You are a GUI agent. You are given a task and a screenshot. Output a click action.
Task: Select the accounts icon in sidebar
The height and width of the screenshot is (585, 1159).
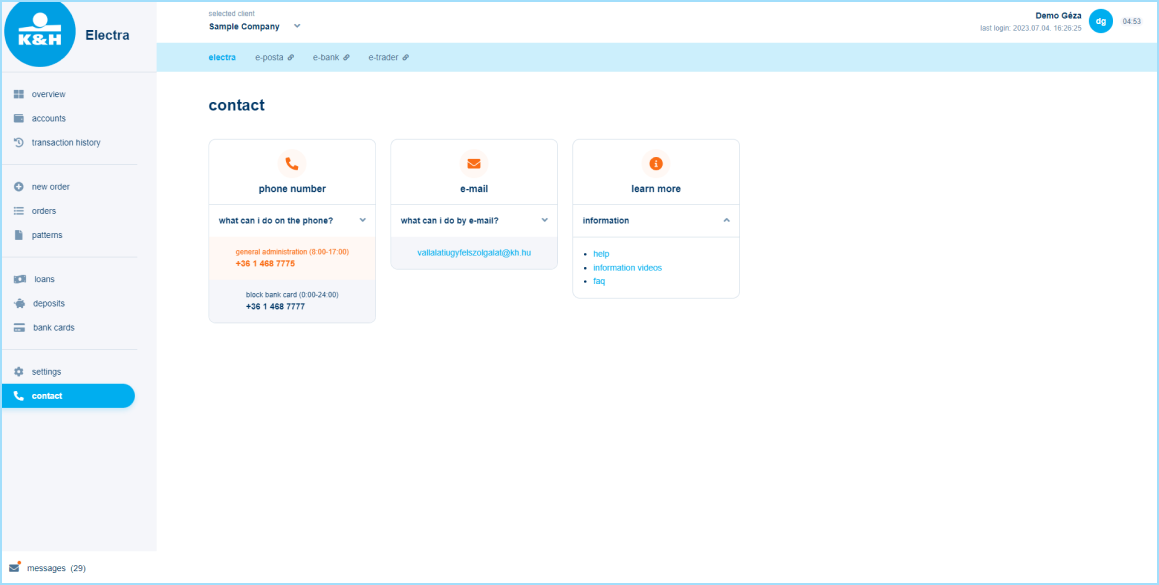(17, 118)
